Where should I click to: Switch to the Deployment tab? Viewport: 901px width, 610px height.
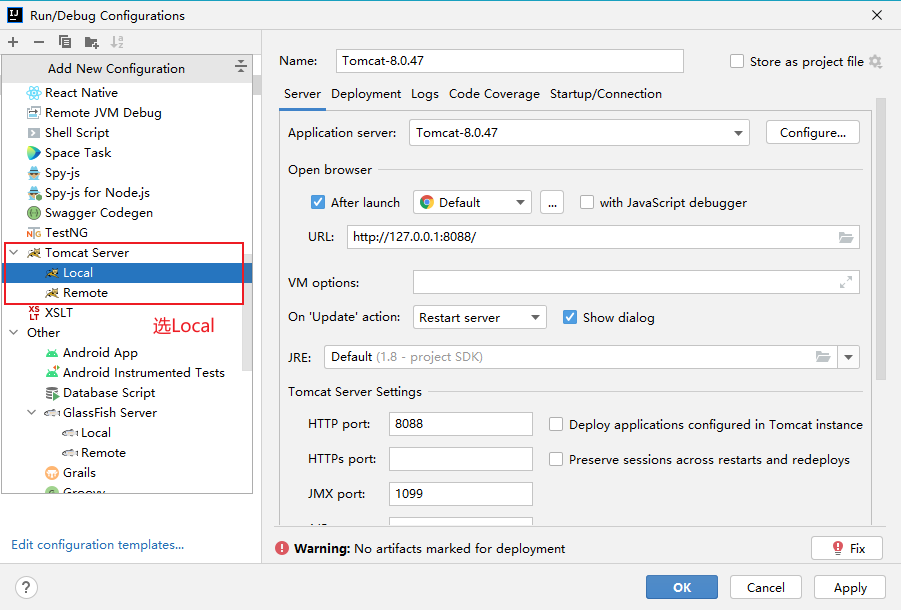click(x=366, y=94)
